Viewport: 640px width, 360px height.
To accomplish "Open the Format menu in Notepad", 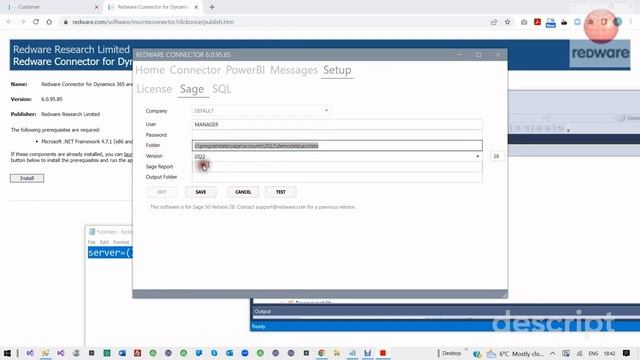I will (121, 242).
